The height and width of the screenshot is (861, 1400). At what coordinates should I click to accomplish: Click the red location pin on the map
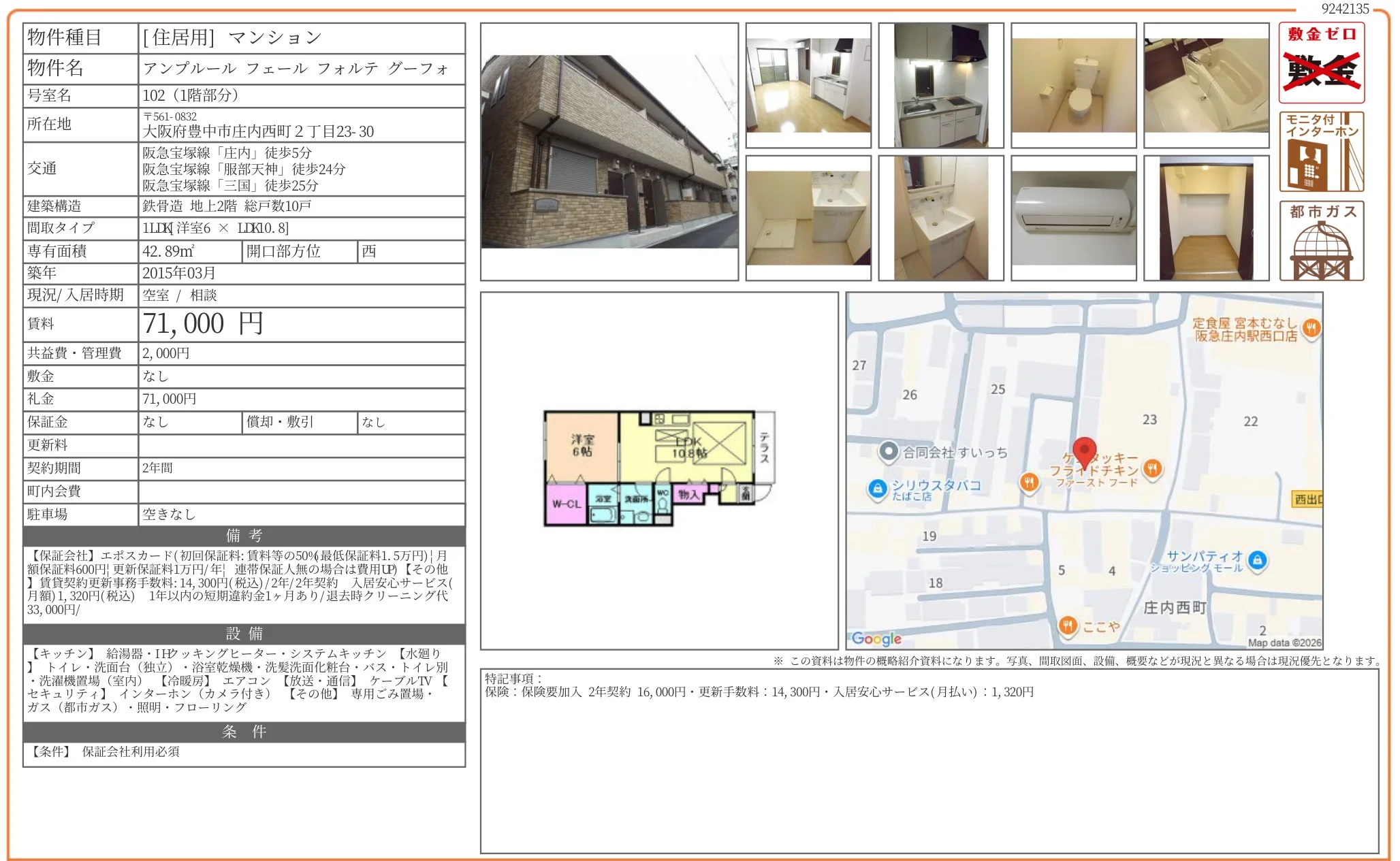1084,452
